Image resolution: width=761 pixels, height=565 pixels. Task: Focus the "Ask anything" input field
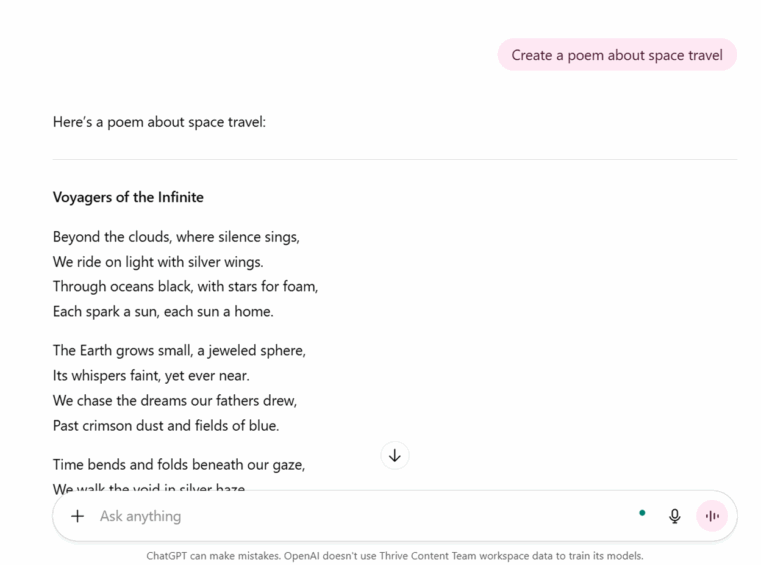coord(350,516)
